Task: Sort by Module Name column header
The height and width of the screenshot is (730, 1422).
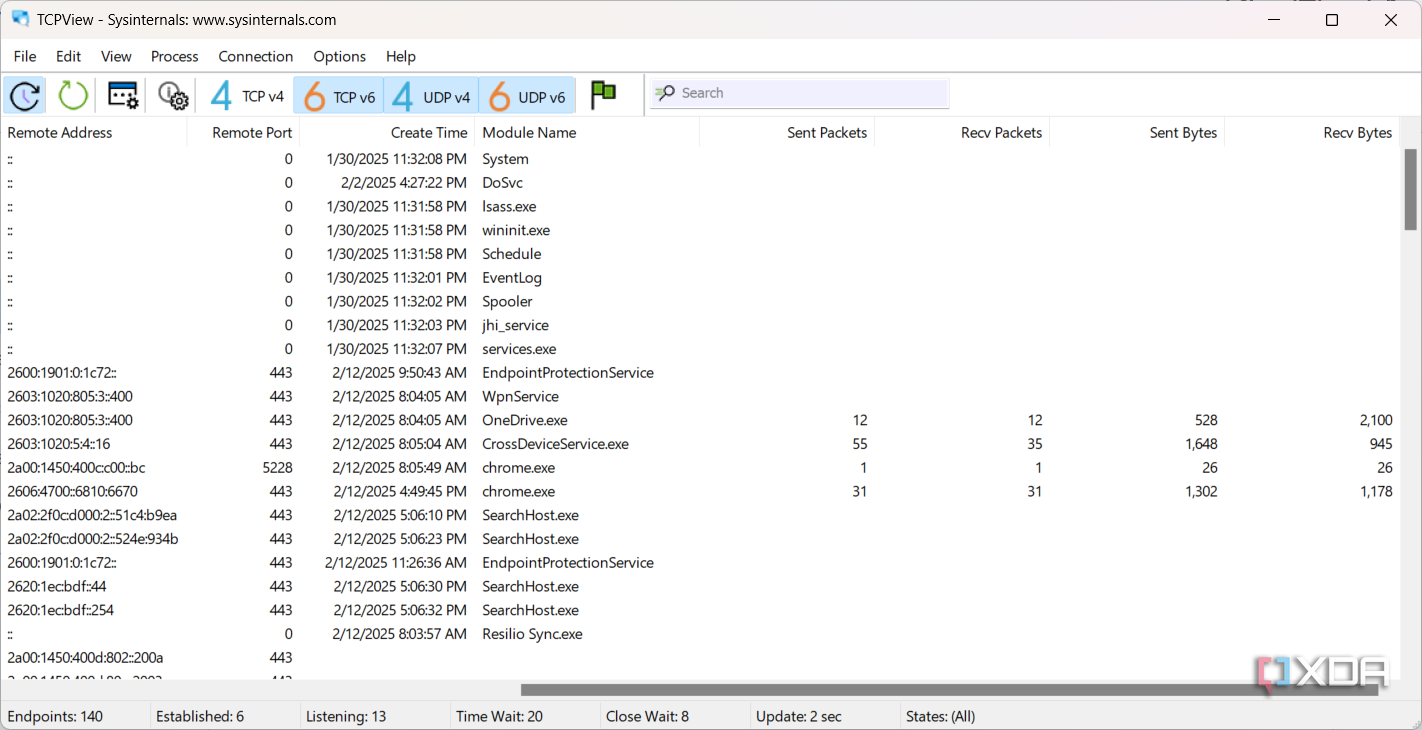Action: click(x=587, y=132)
